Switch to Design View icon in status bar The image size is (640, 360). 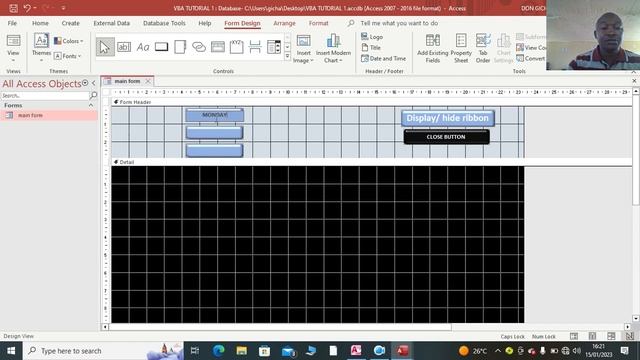[x=630, y=336]
